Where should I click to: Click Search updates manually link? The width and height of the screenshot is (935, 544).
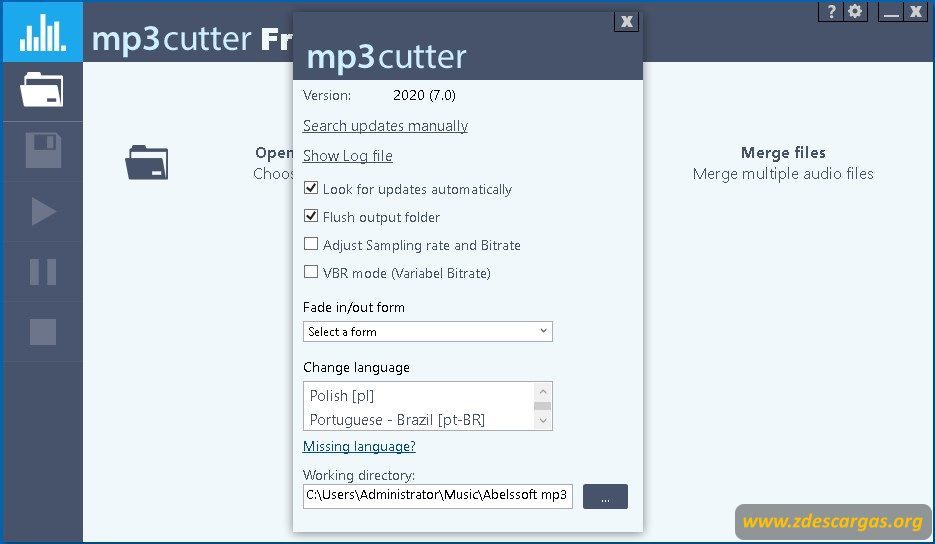pyautogui.click(x=385, y=126)
